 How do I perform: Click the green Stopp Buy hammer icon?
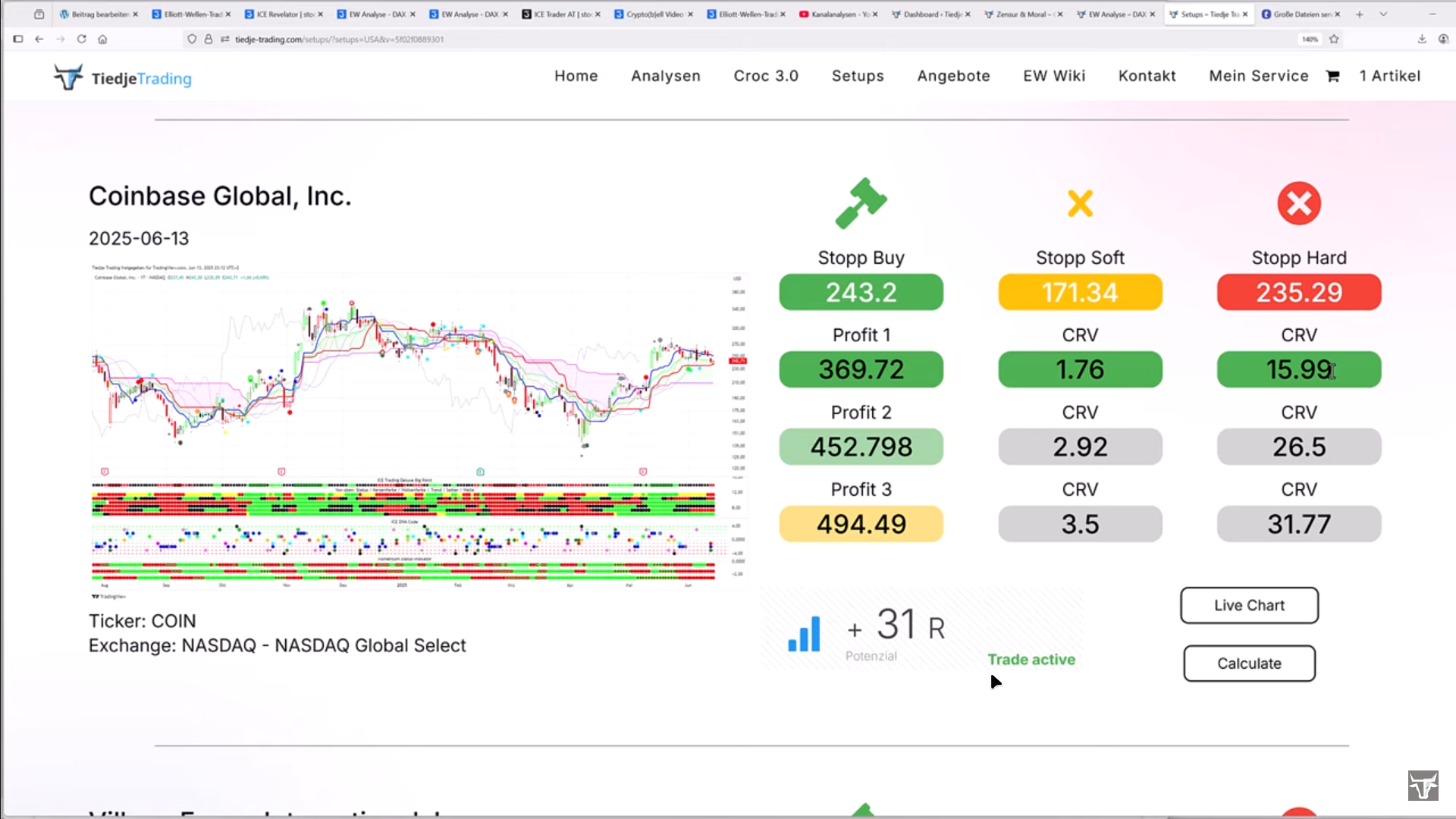[x=861, y=203]
